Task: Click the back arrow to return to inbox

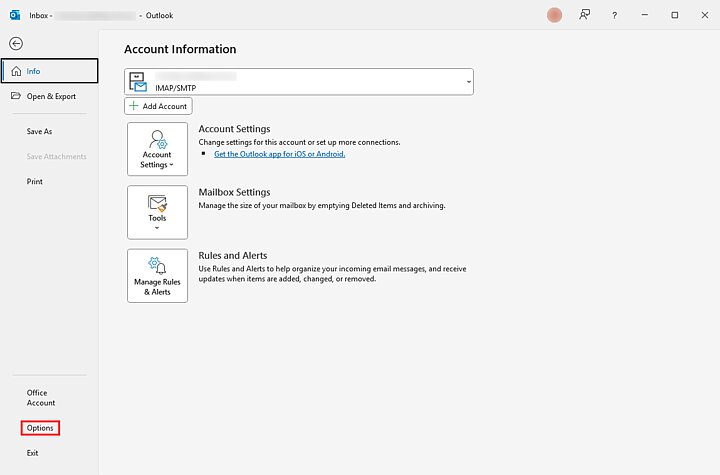Action: pyautogui.click(x=16, y=44)
